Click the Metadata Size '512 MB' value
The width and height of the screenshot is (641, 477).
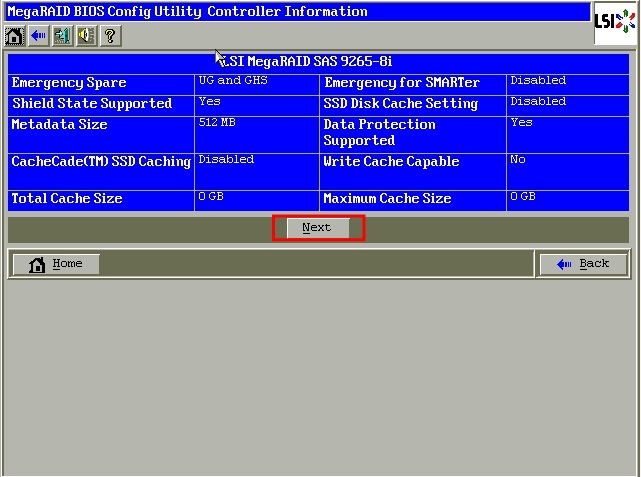(217, 123)
